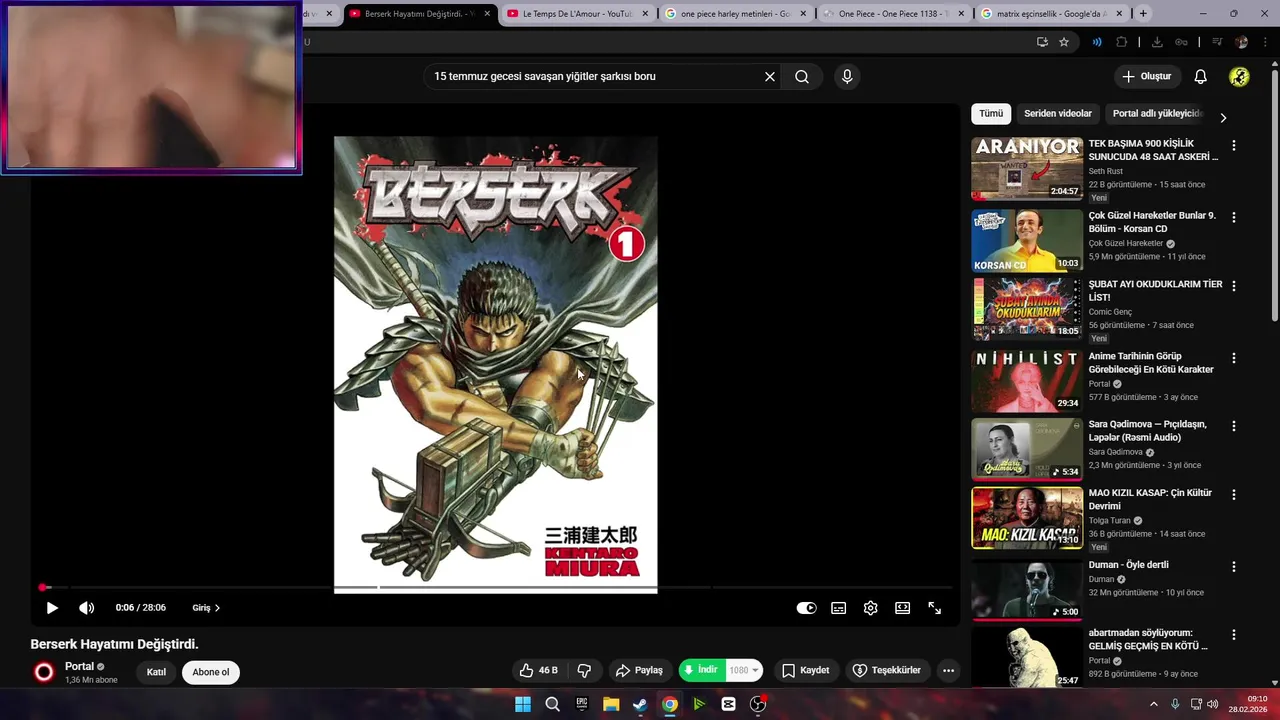Select the Tümü filter chip
The image size is (1280, 720).
pos(991,113)
